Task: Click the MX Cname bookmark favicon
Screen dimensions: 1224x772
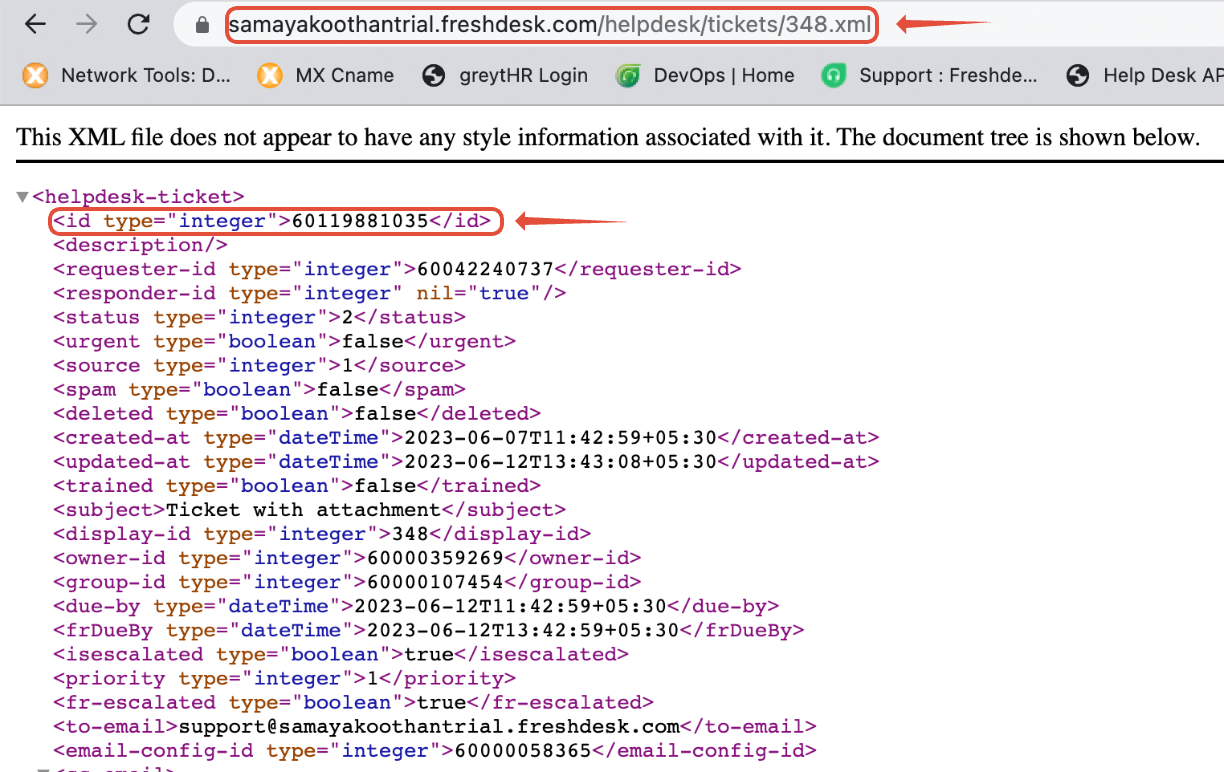Action: [270, 75]
